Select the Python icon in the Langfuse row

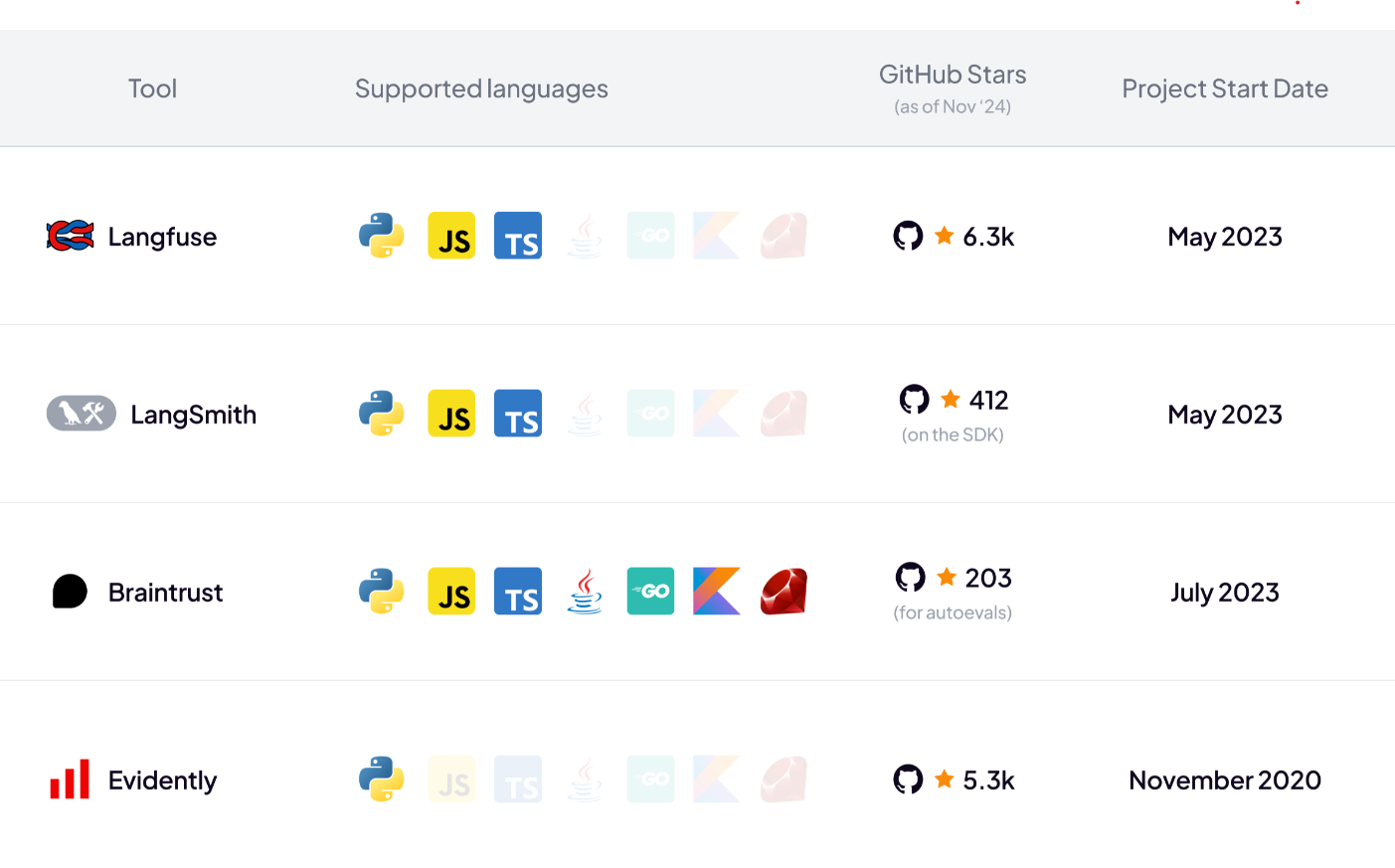pyautogui.click(x=382, y=236)
